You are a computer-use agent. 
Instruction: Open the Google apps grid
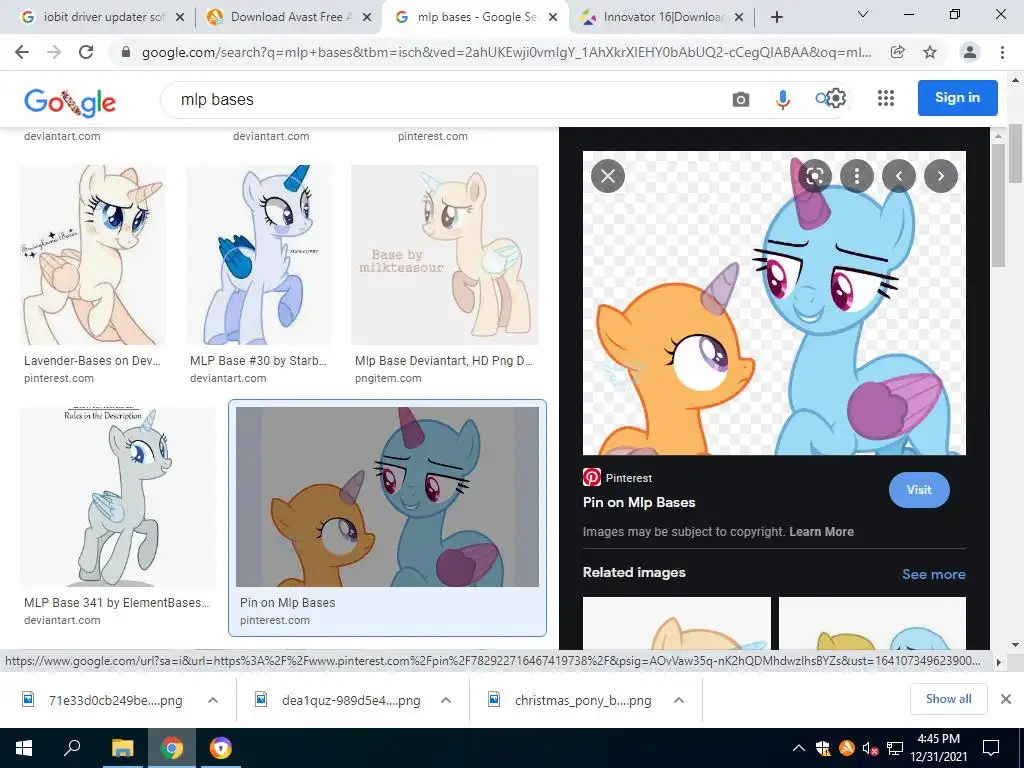click(886, 98)
